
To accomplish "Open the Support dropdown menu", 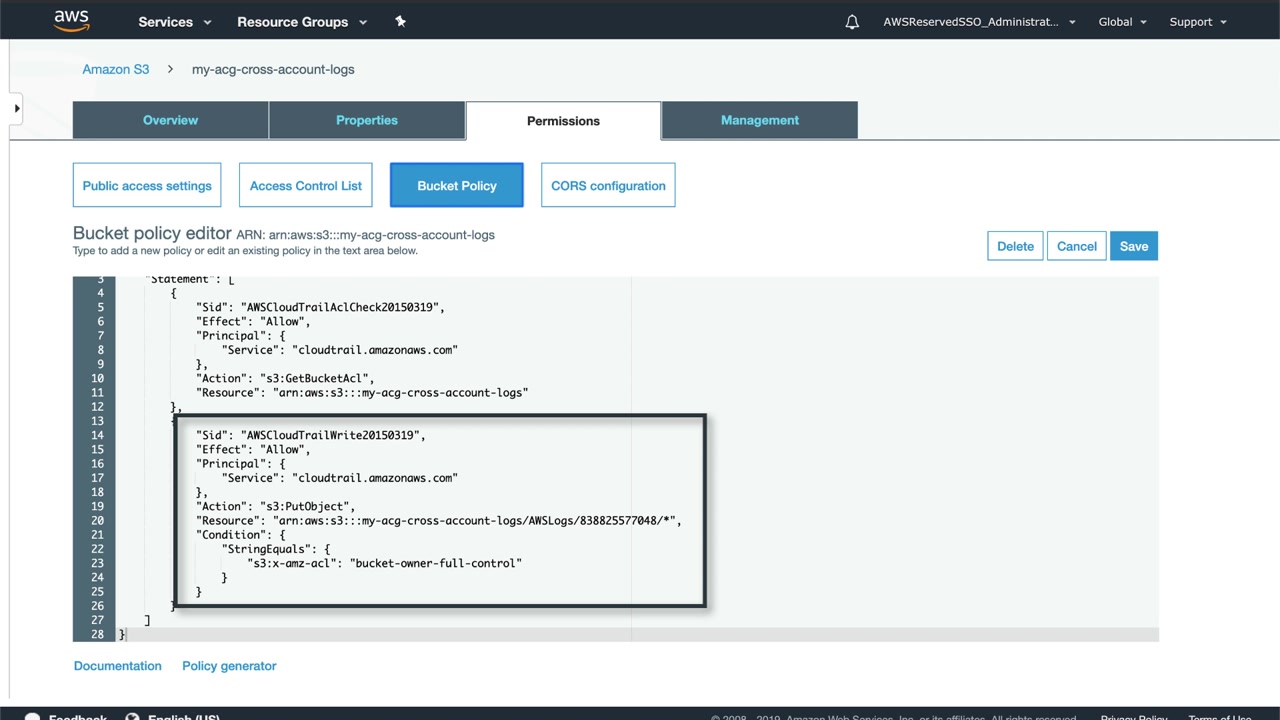I will coord(1198,22).
